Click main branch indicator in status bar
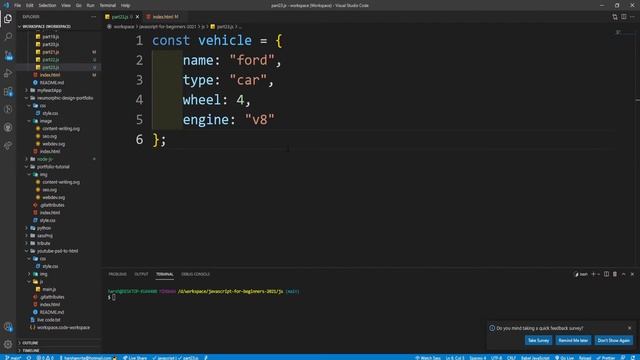This screenshot has width=640, height=360. tap(13, 358)
